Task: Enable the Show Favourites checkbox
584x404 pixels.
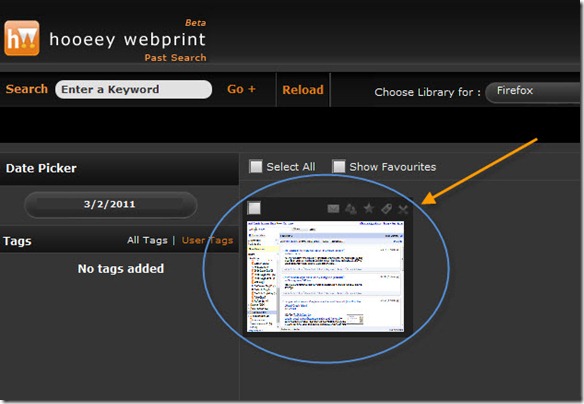Action: (x=339, y=166)
